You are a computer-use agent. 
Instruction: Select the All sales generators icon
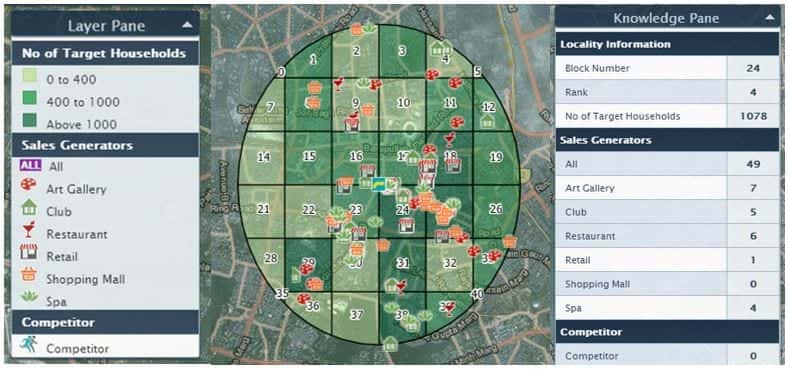tap(30, 165)
